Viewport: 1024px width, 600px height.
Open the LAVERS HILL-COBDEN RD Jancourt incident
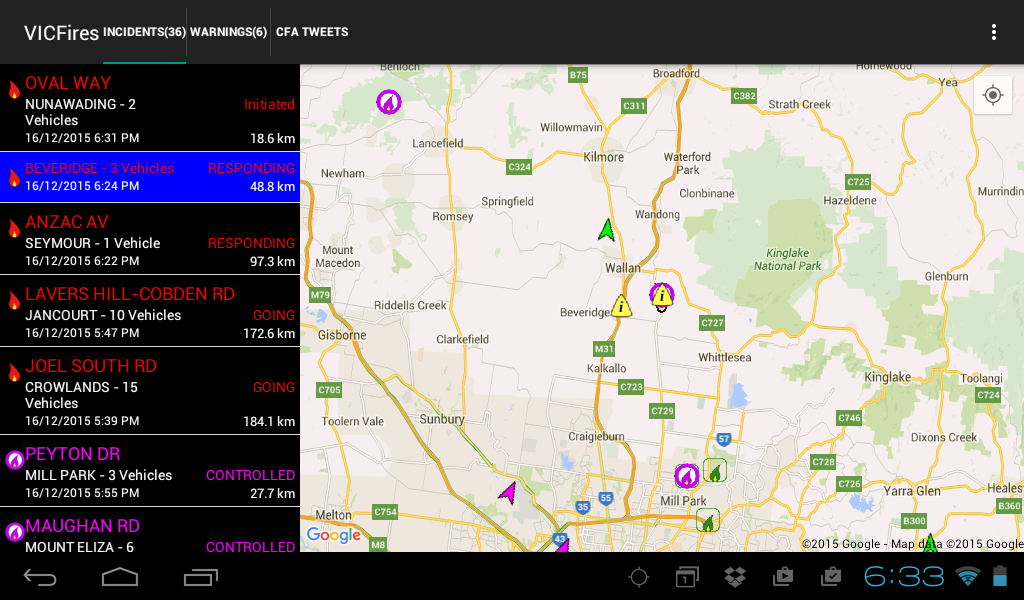(150, 311)
